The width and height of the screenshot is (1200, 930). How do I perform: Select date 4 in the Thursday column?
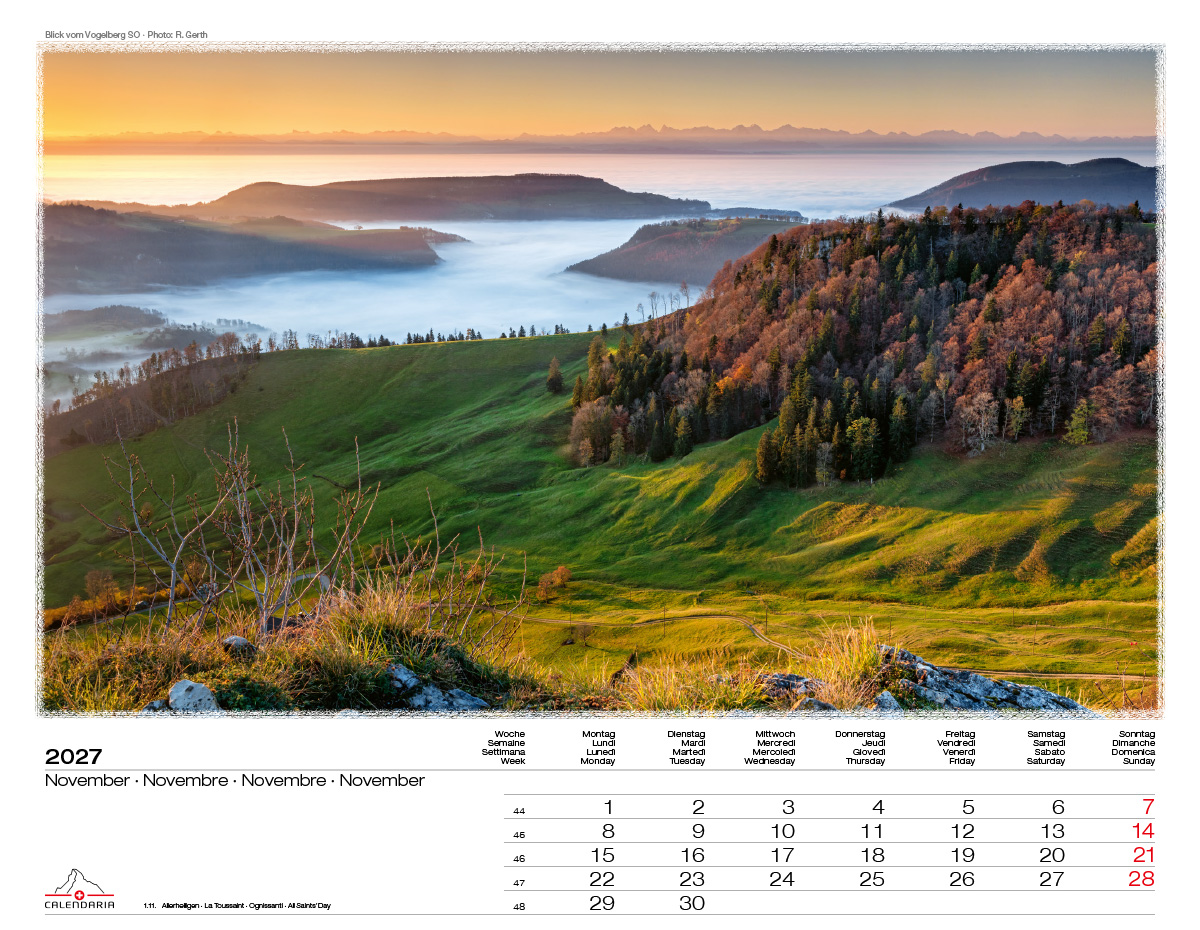(878, 807)
